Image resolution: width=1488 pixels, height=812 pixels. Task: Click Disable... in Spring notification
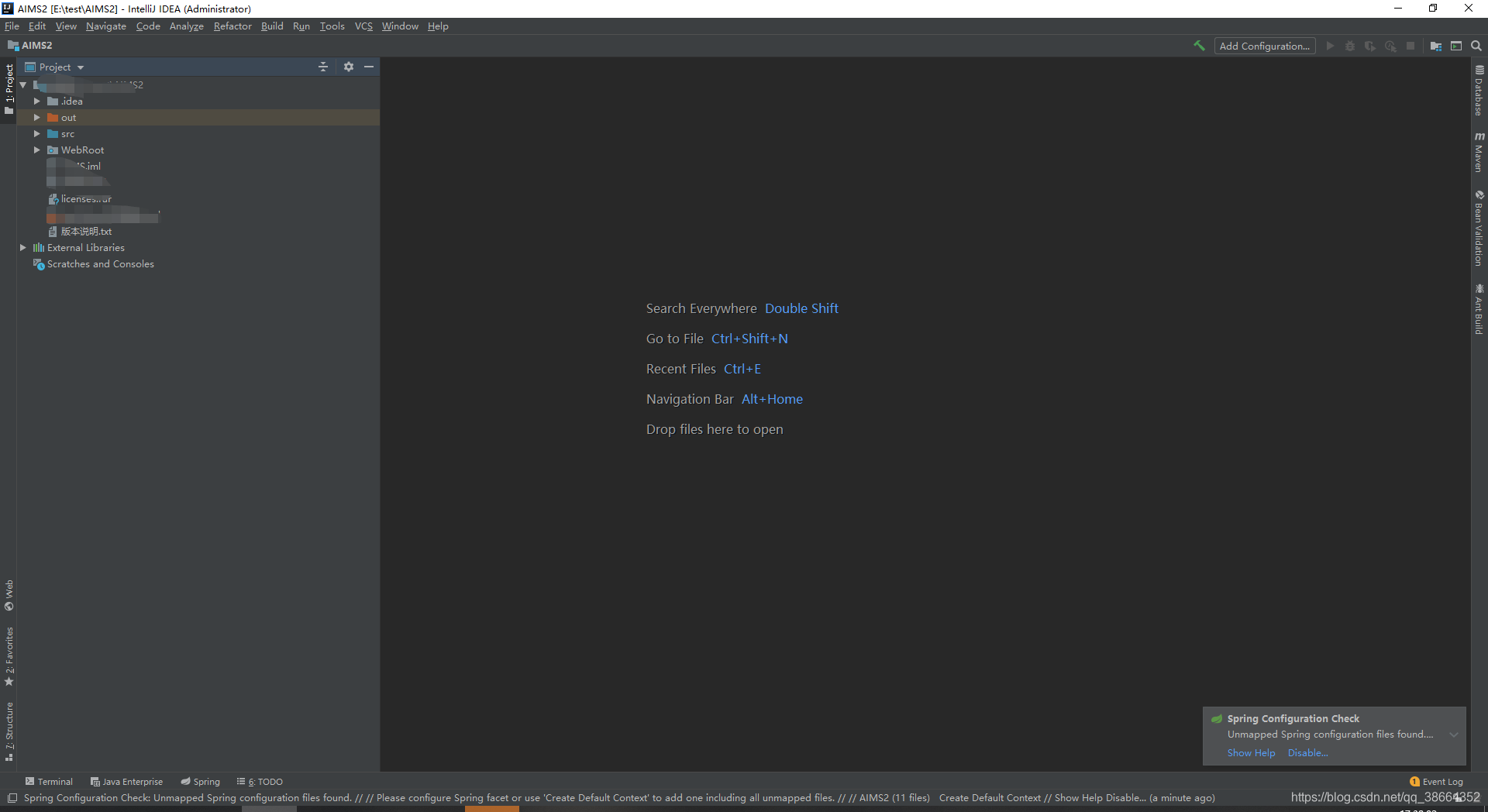[1308, 752]
